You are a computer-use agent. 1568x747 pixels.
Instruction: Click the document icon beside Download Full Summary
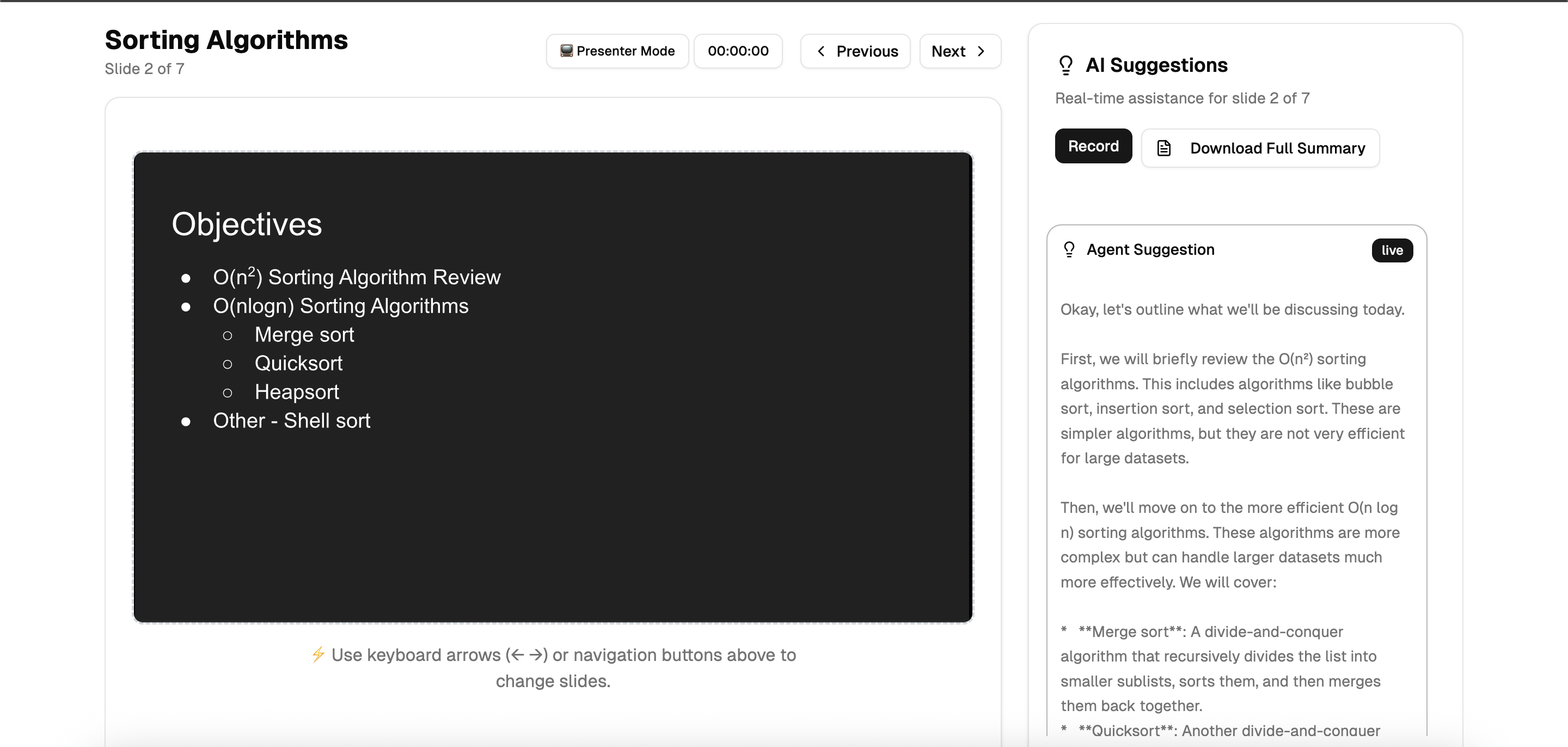(1164, 148)
